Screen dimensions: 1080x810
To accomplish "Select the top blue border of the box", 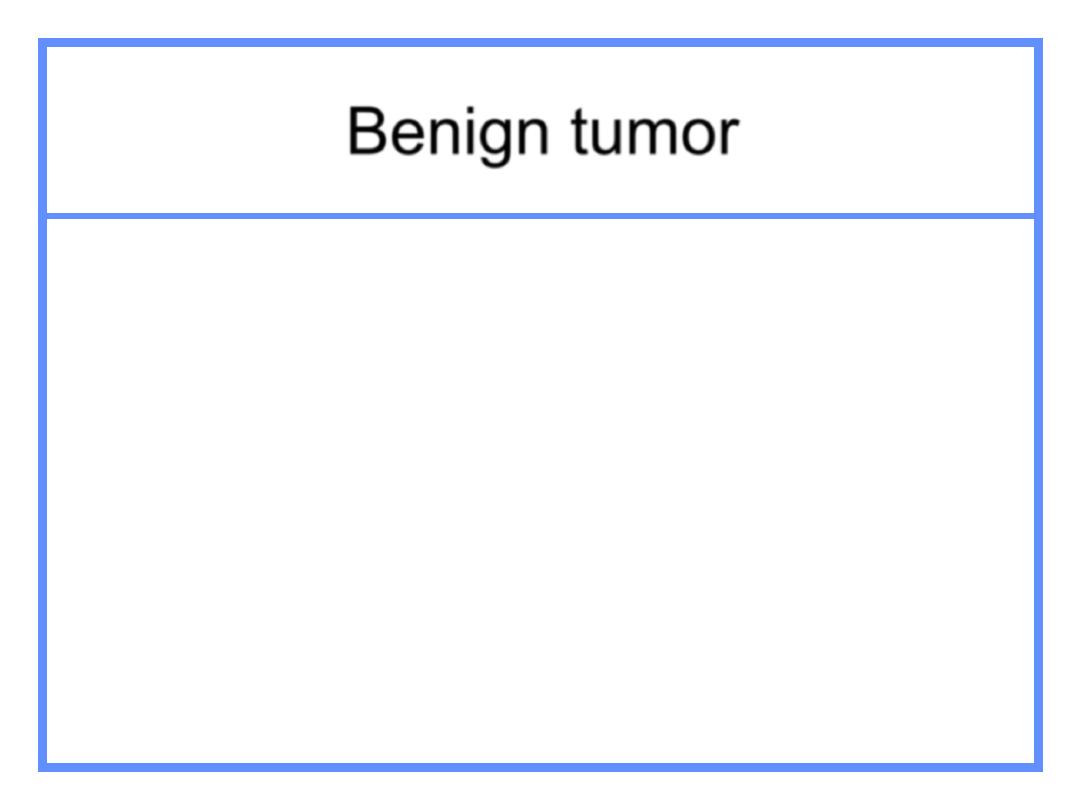I will 541,43.
